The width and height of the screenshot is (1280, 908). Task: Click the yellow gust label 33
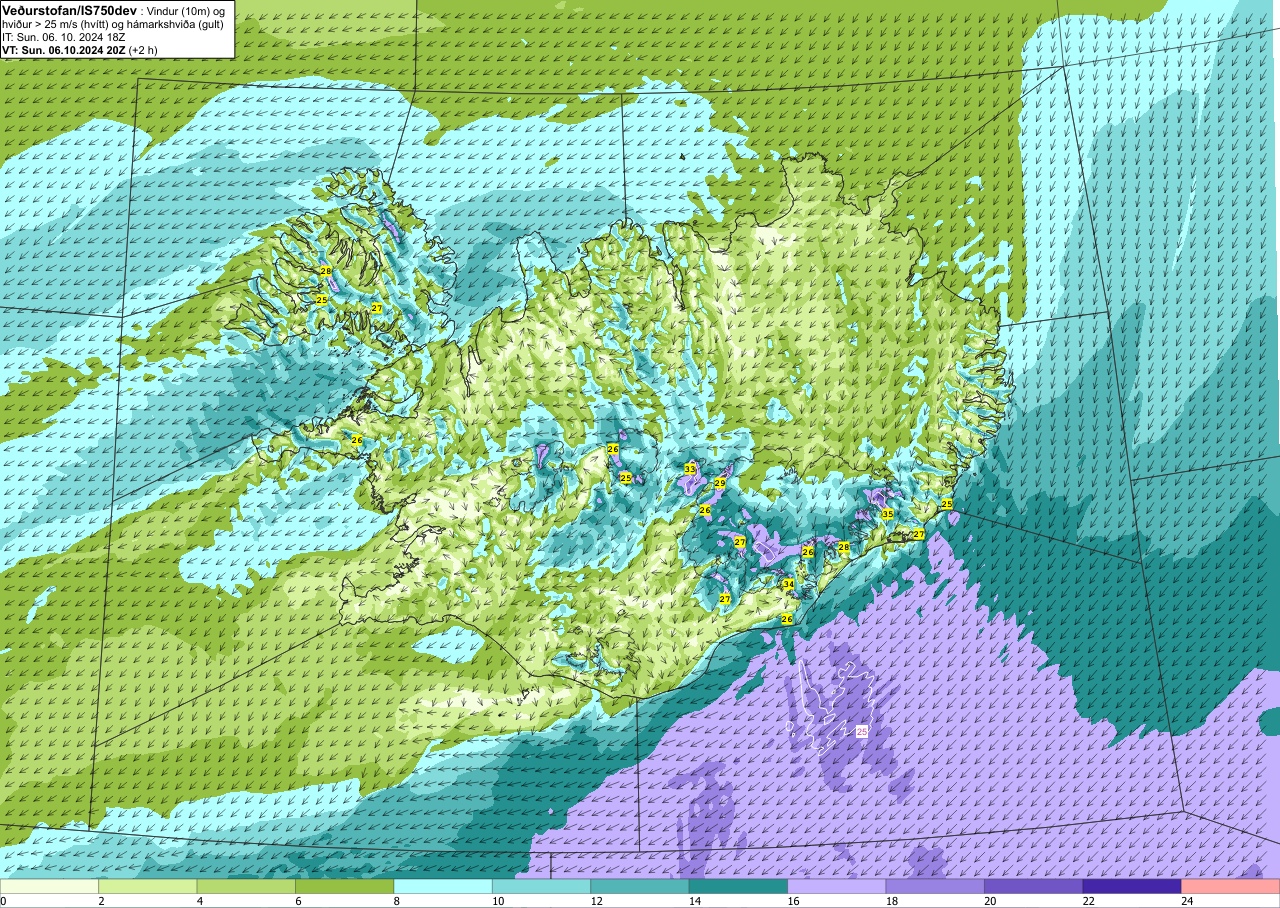(690, 469)
